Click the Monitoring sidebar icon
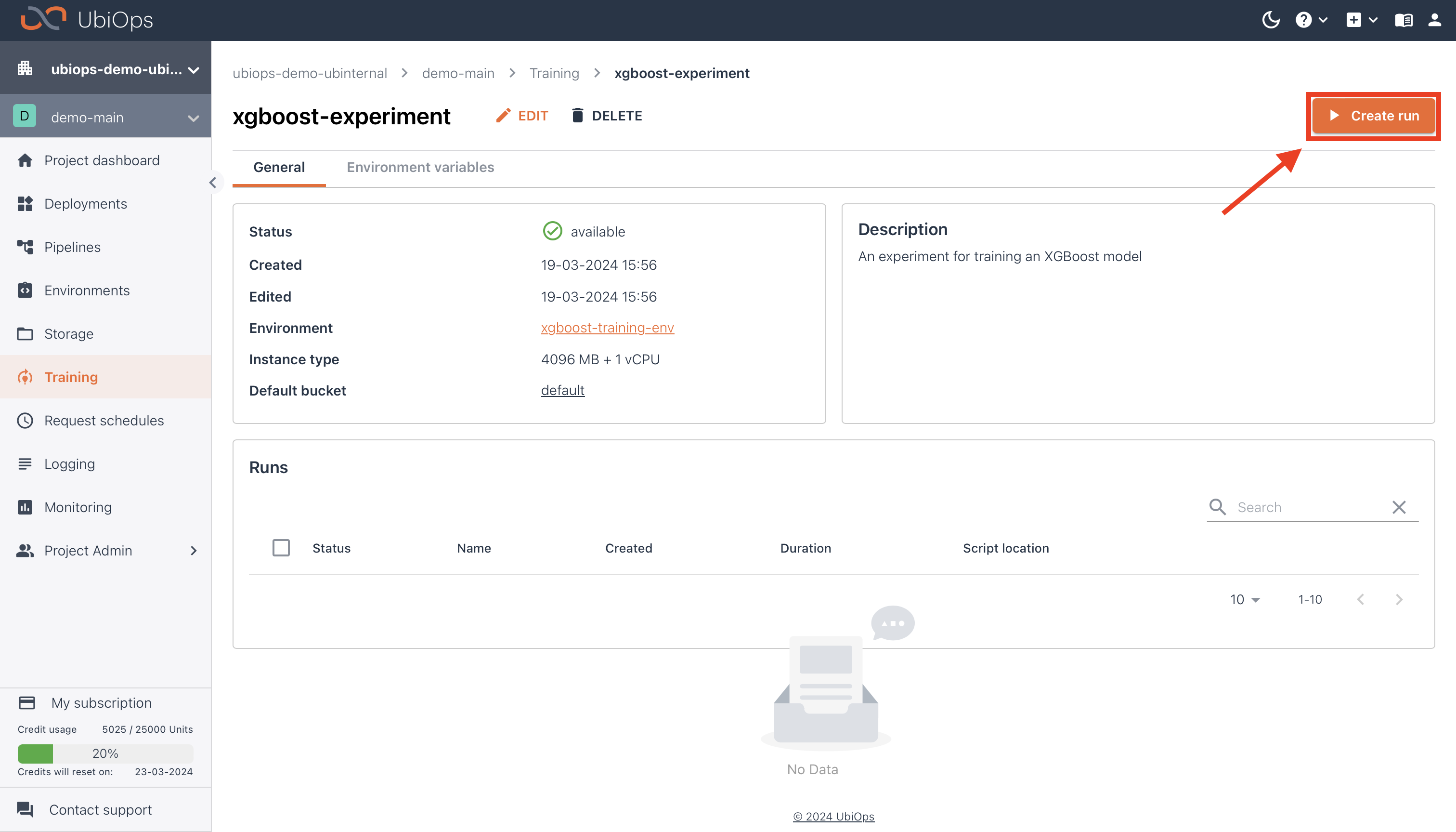The height and width of the screenshot is (832, 1456). [27, 507]
